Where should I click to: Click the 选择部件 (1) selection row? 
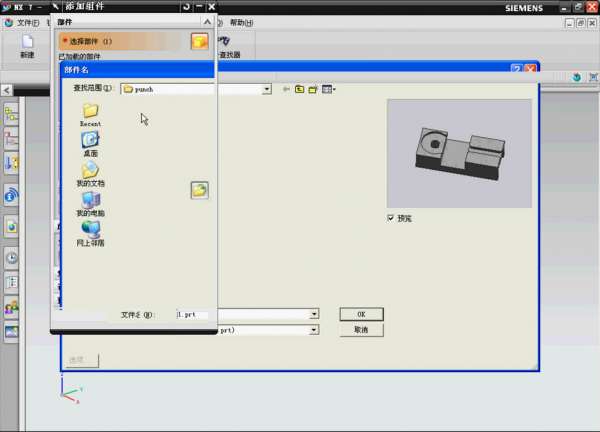coord(121,41)
